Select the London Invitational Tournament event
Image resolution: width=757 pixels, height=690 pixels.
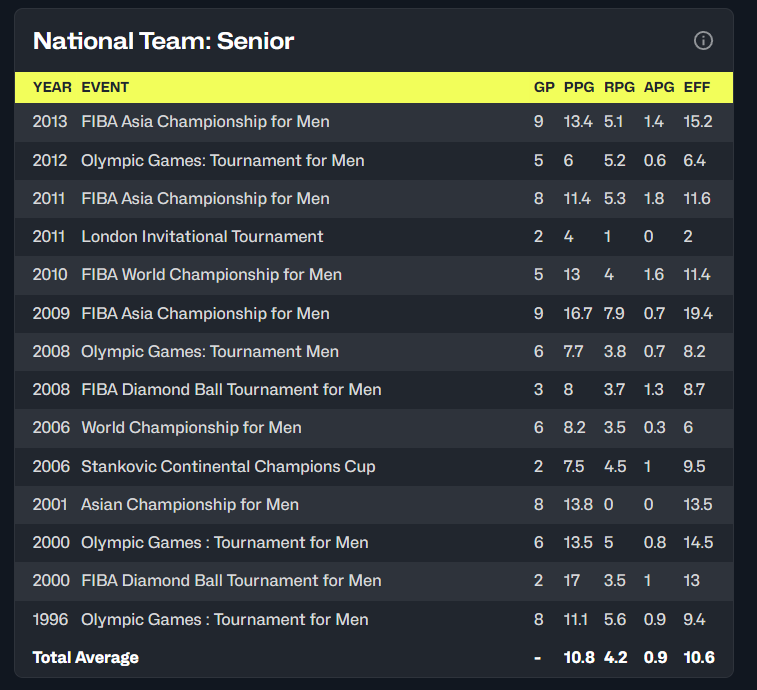click(202, 237)
